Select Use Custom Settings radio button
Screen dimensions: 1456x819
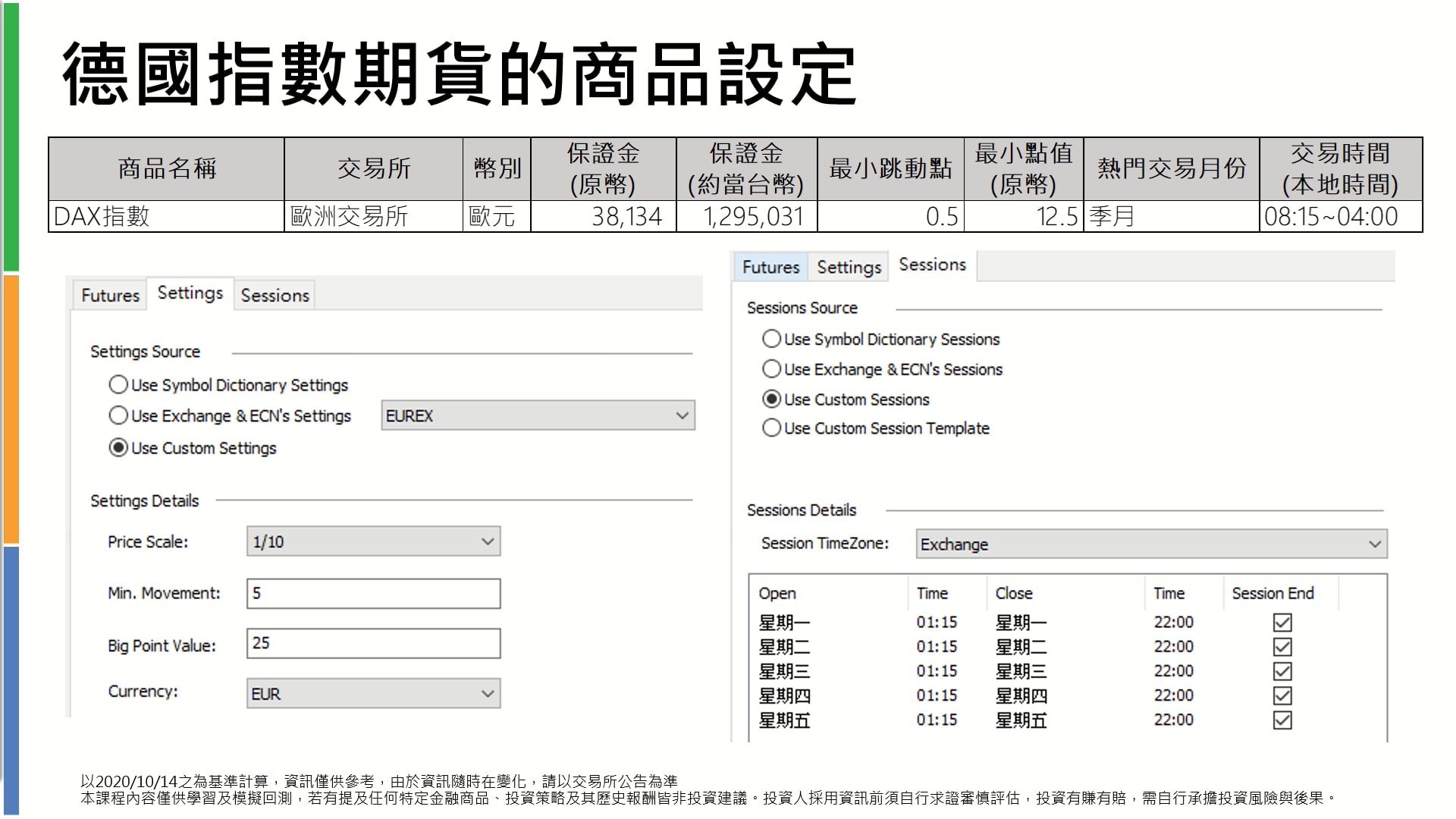click(x=118, y=447)
